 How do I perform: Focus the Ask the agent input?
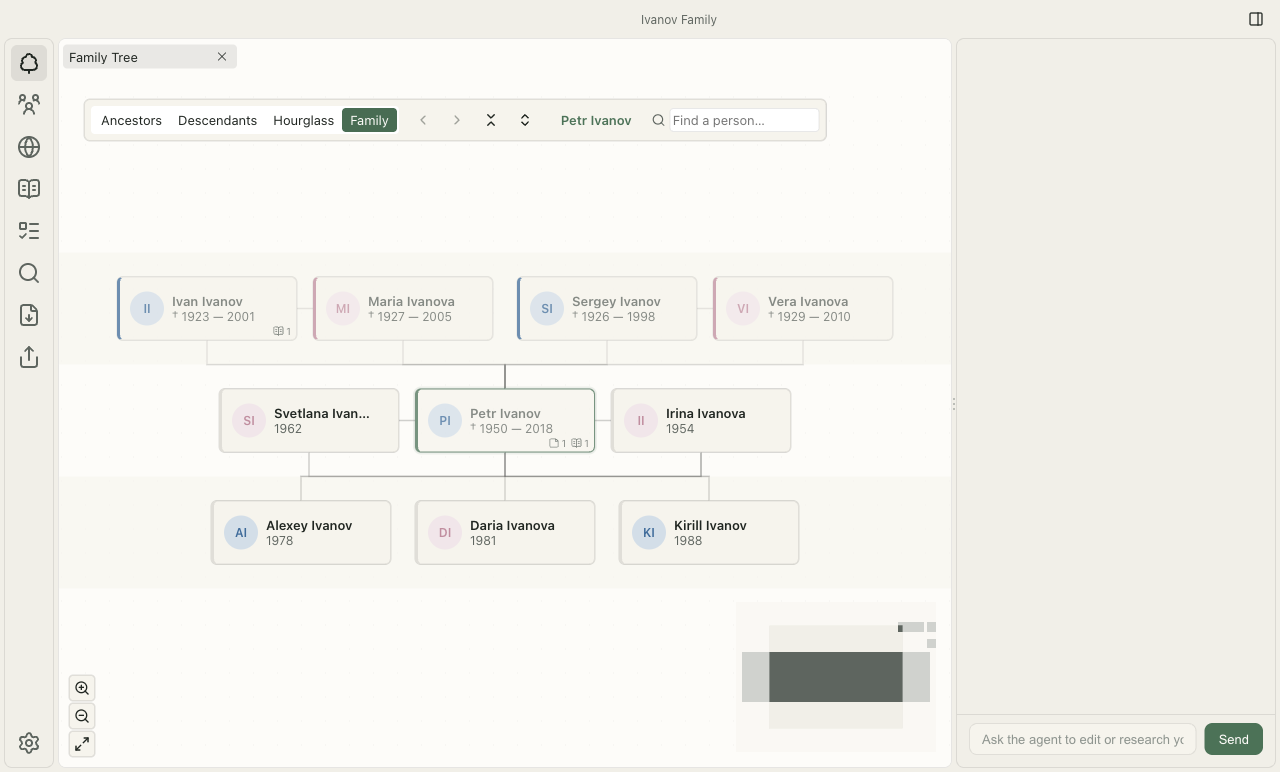coord(1082,739)
